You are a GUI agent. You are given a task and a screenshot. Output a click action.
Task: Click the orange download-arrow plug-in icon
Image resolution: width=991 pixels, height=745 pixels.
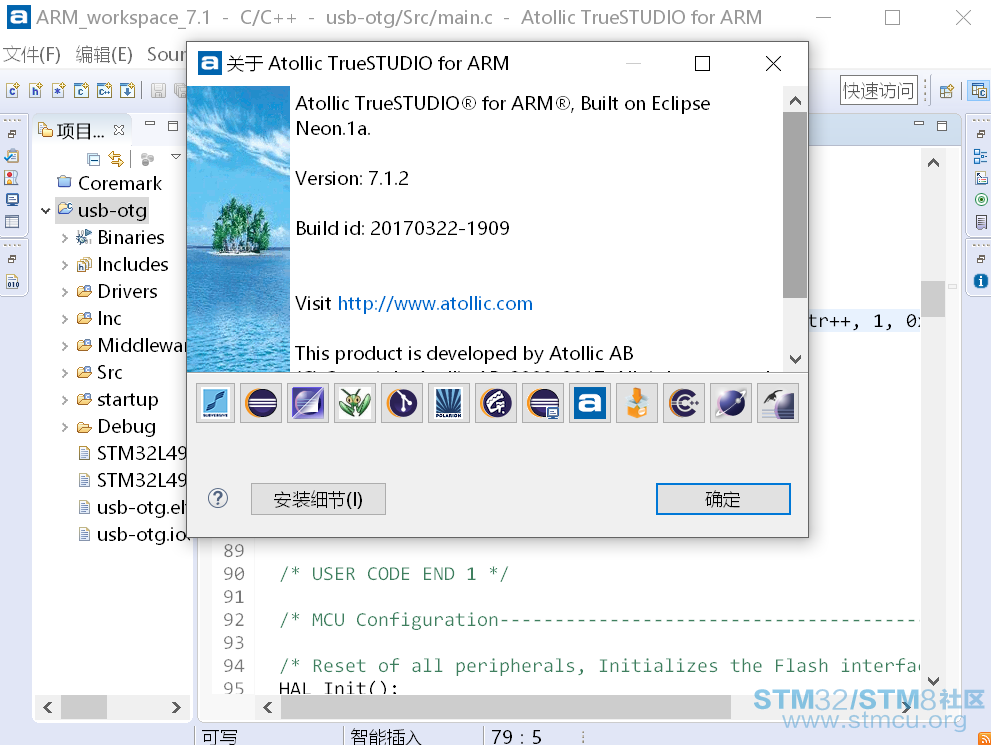coord(636,403)
